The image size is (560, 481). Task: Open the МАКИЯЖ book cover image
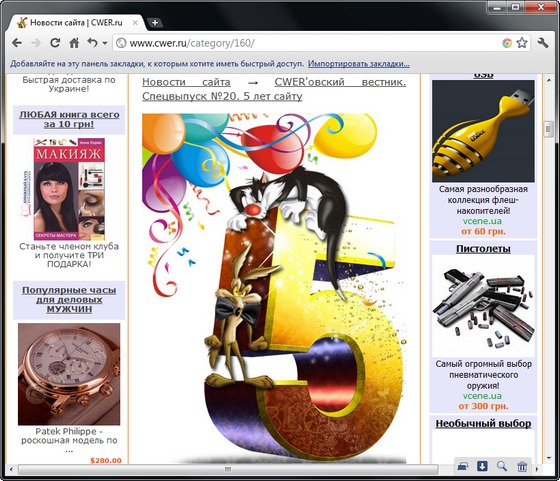click(69, 189)
